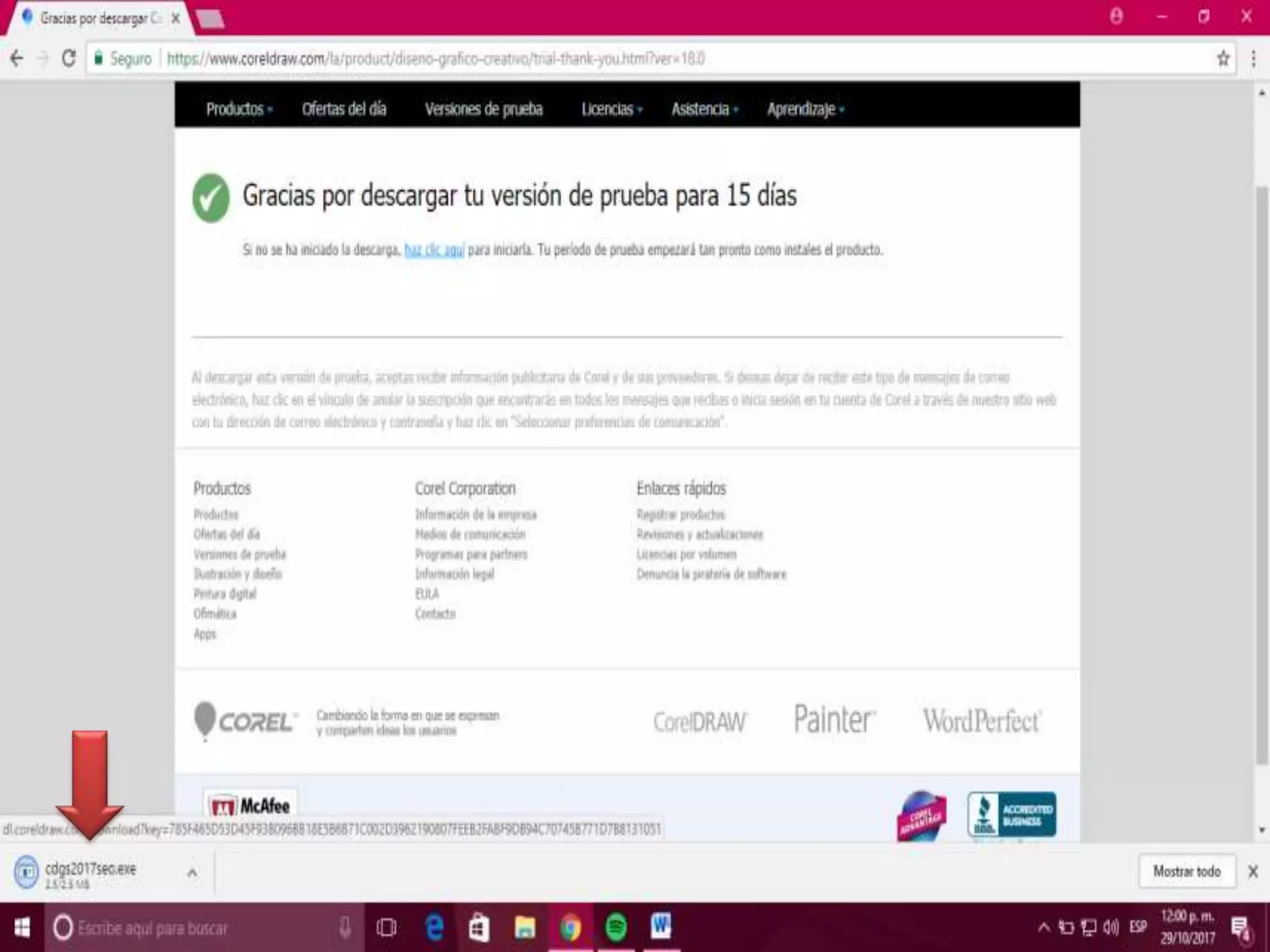Open Chrome's three-dot menu
Screen dimensions: 1270x952
(x=1253, y=59)
